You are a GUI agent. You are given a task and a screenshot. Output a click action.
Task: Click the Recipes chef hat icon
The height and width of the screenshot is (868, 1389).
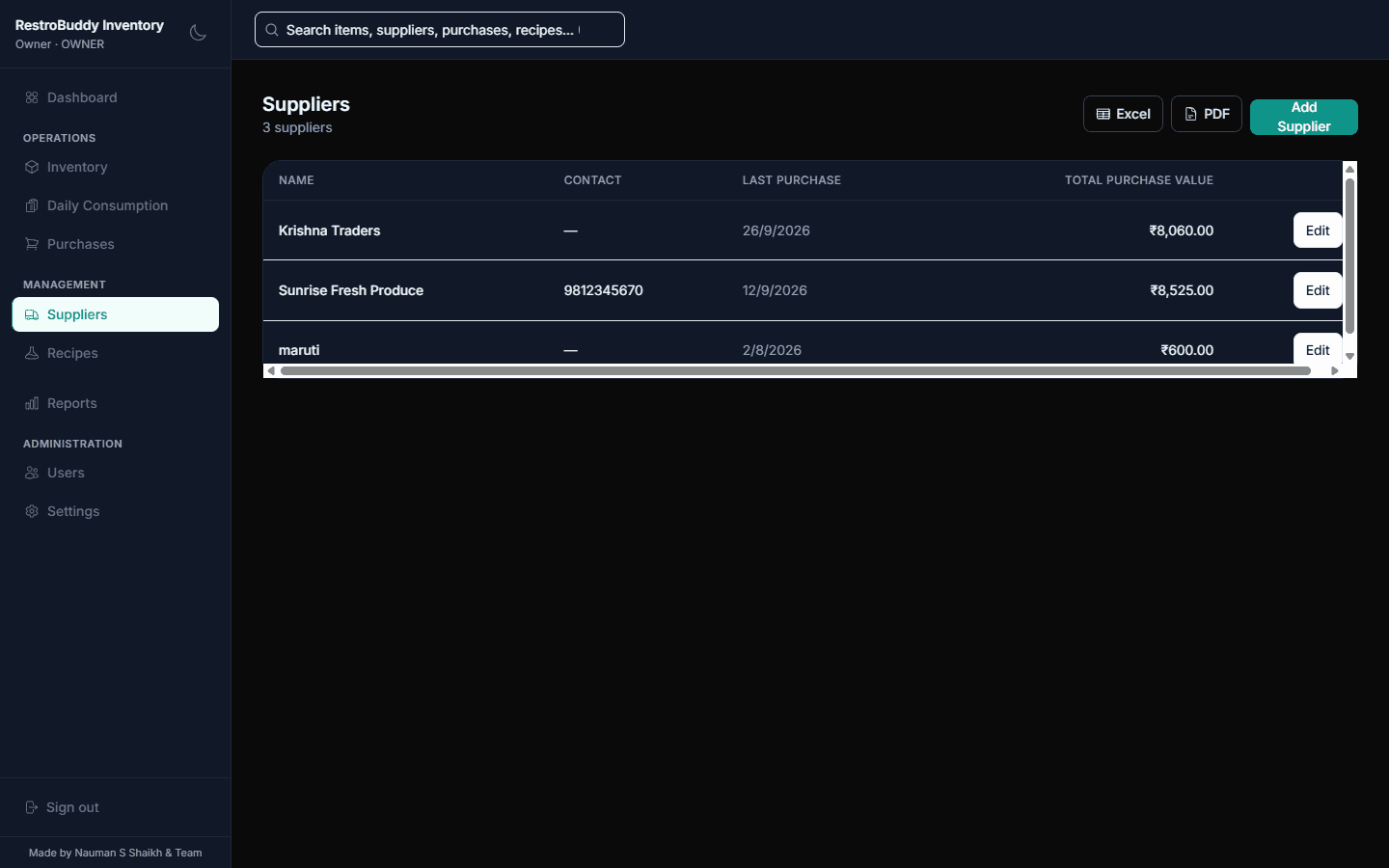(32, 353)
